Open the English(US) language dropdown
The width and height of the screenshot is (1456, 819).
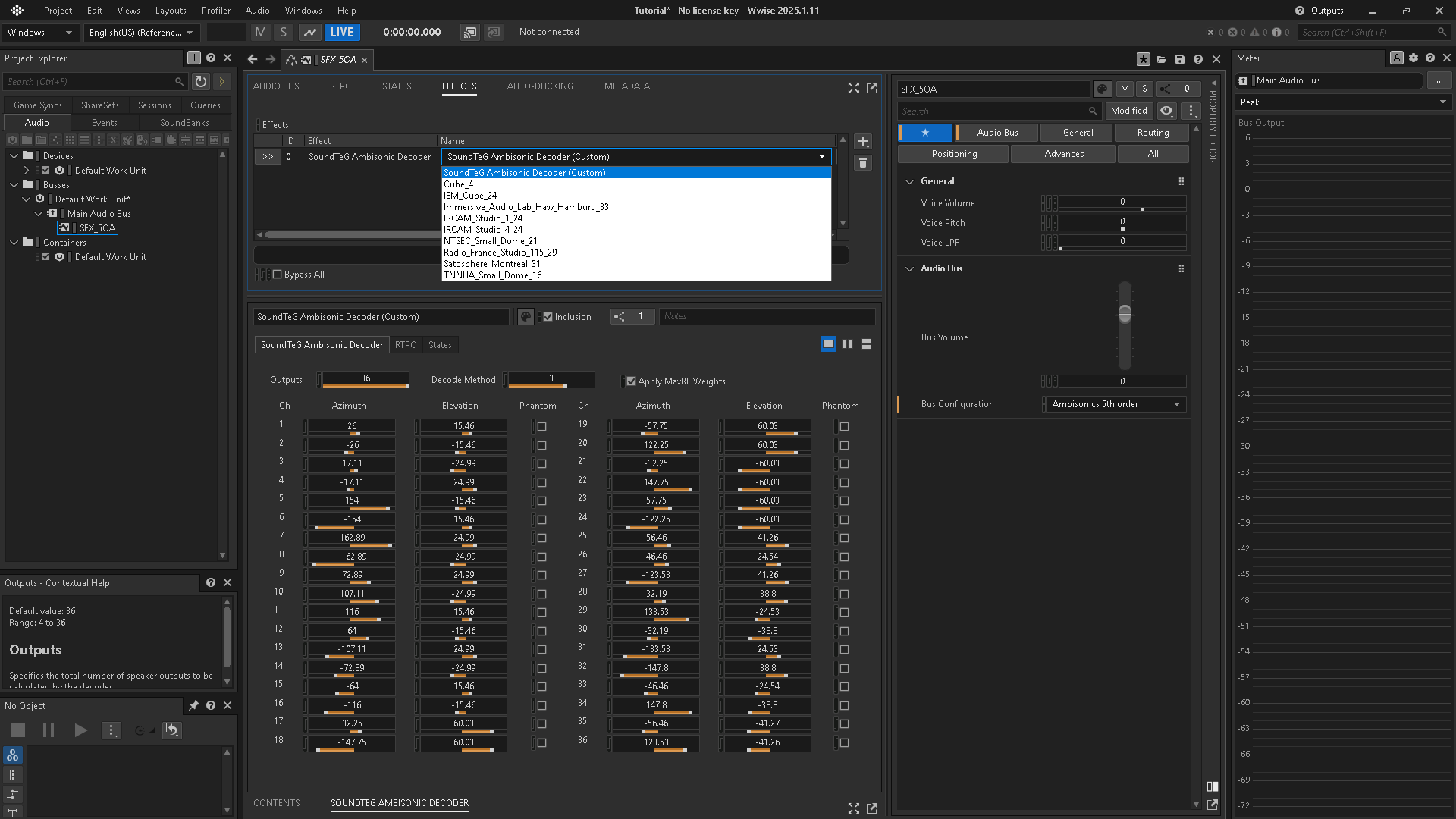[142, 33]
